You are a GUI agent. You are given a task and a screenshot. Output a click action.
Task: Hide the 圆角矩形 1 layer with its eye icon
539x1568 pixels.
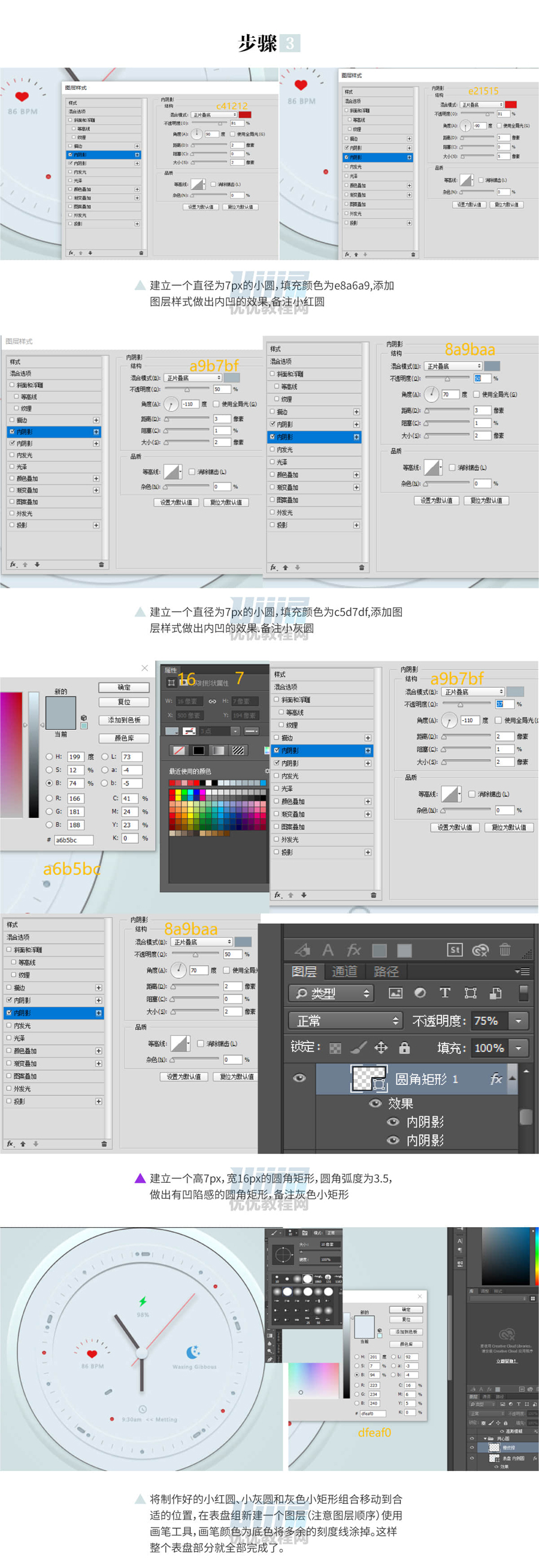299,1077
